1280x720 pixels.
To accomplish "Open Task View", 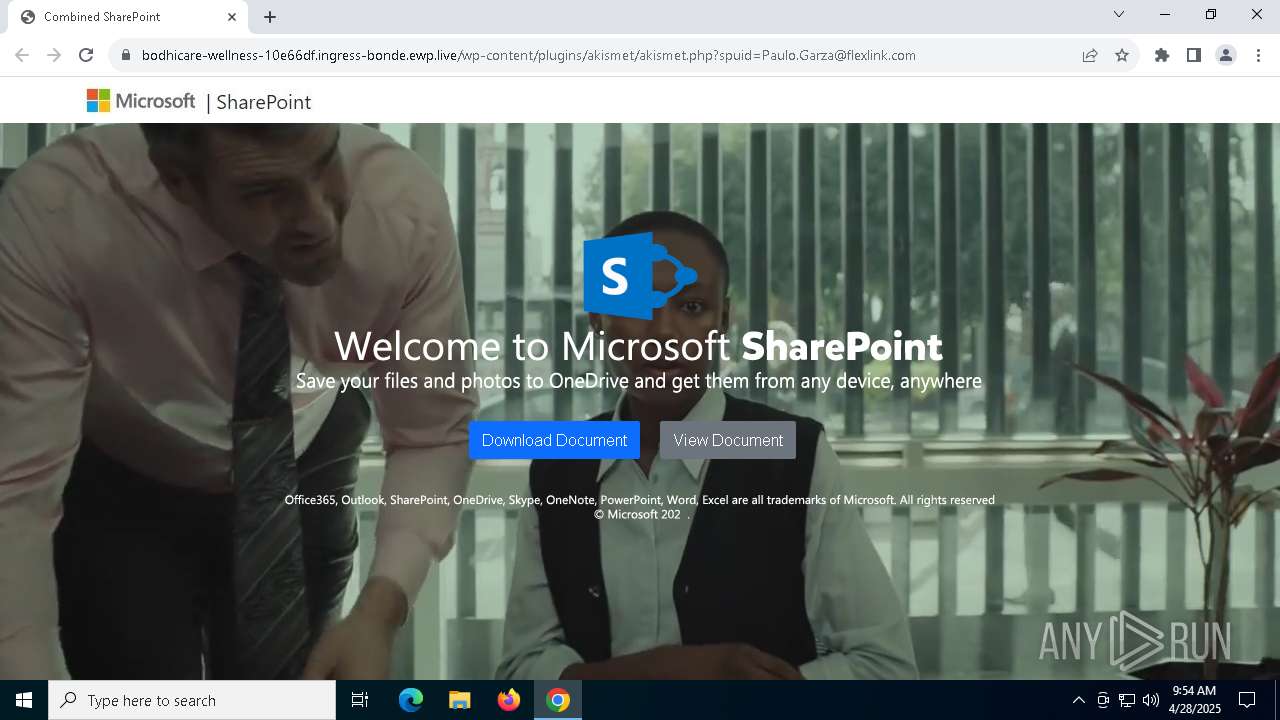I will tap(360, 700).
